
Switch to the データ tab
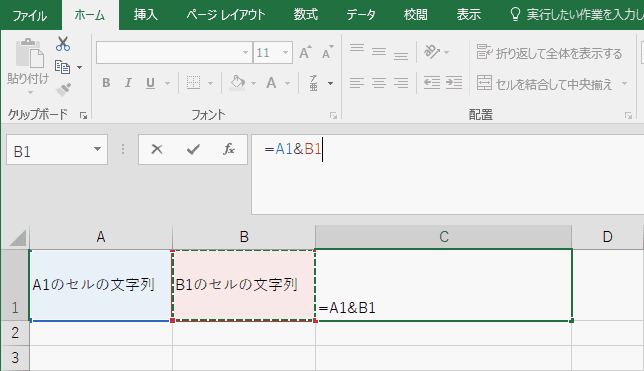[x=361, y=15]
